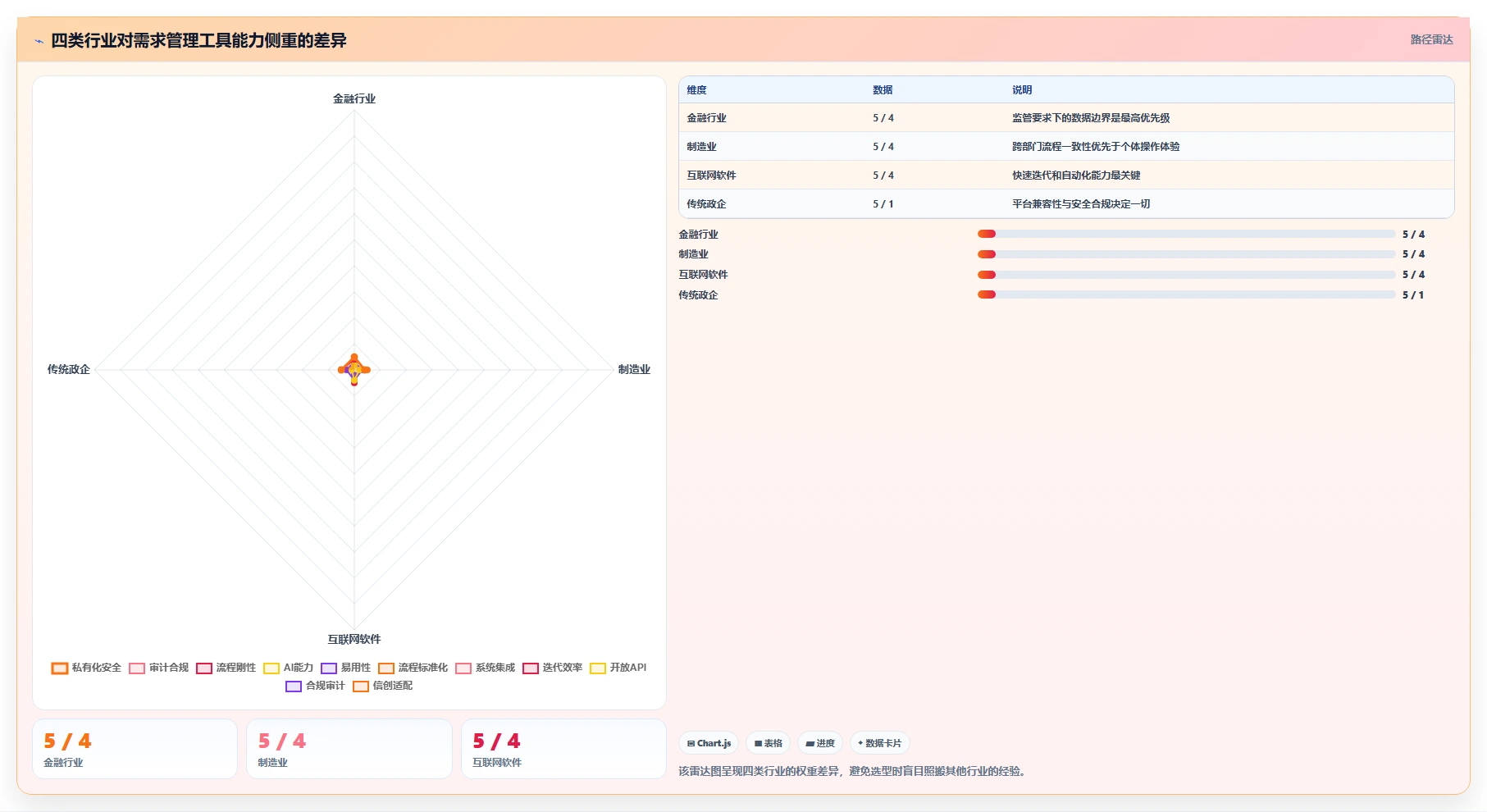Click the 制造业 progress bar
This screenshot has width=1487, height=812.
(1186, 254)
